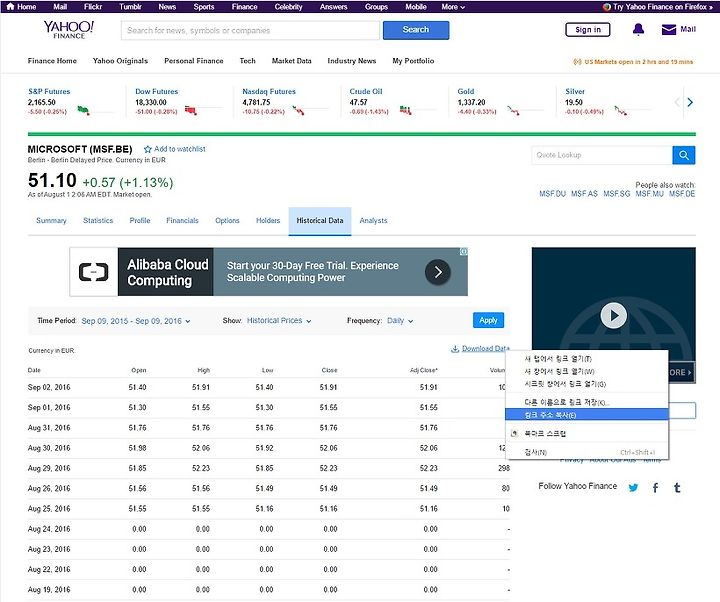The width and height of the screenshot is (720, 602).
Task: Click the market-status icon beside US Markets notice
Action: (x=577, y=62)
